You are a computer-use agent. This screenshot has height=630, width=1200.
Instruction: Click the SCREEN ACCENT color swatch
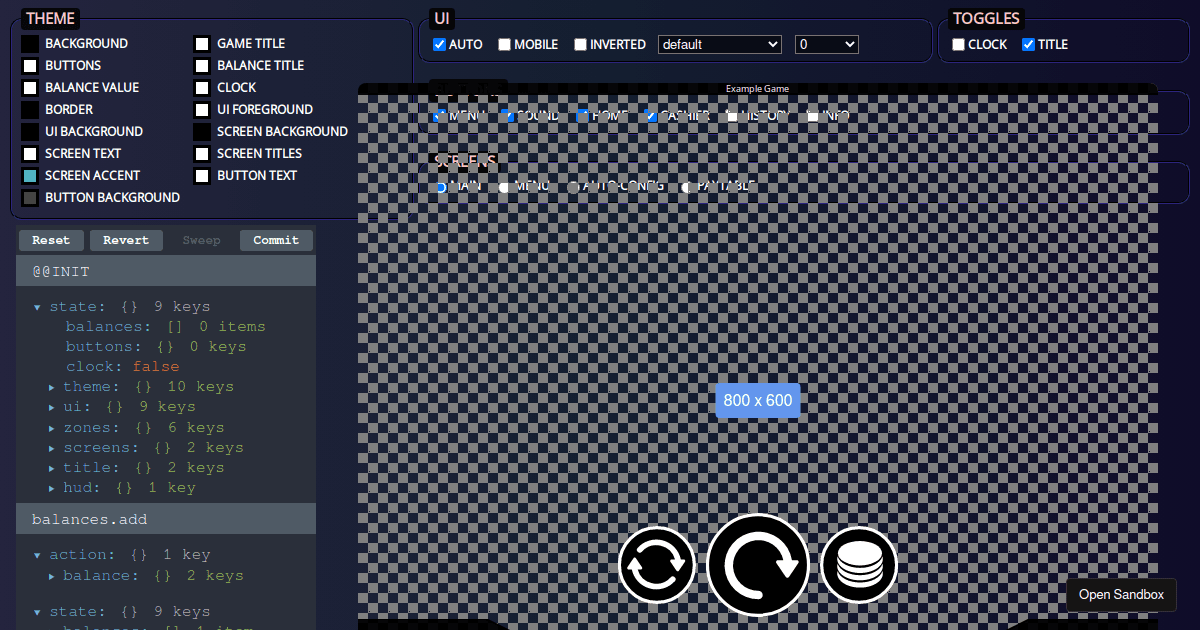29,175
